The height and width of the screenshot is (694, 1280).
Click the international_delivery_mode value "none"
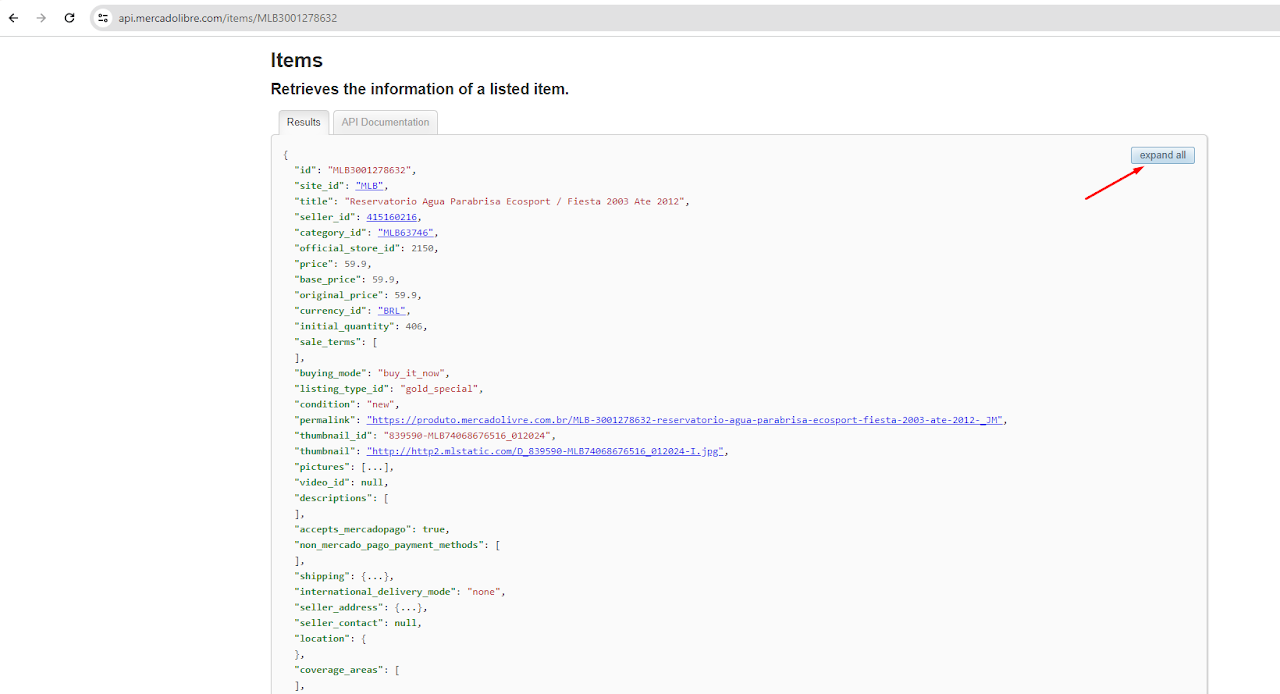click(x=484, y=592)
